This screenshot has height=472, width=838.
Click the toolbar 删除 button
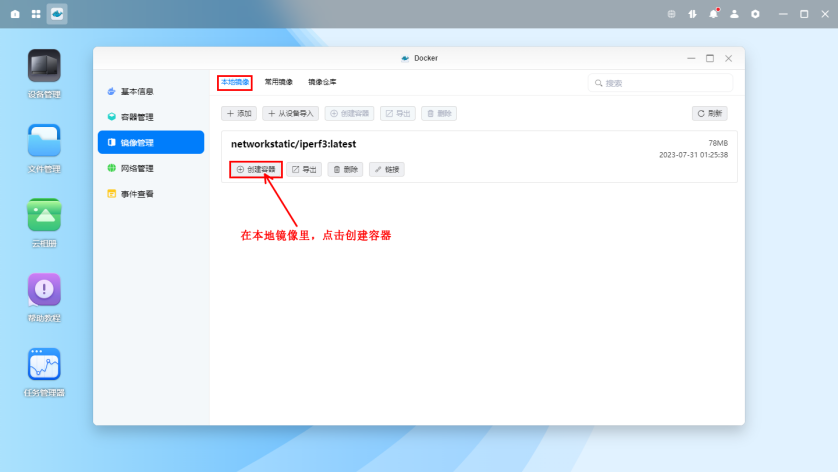(439, 113)
